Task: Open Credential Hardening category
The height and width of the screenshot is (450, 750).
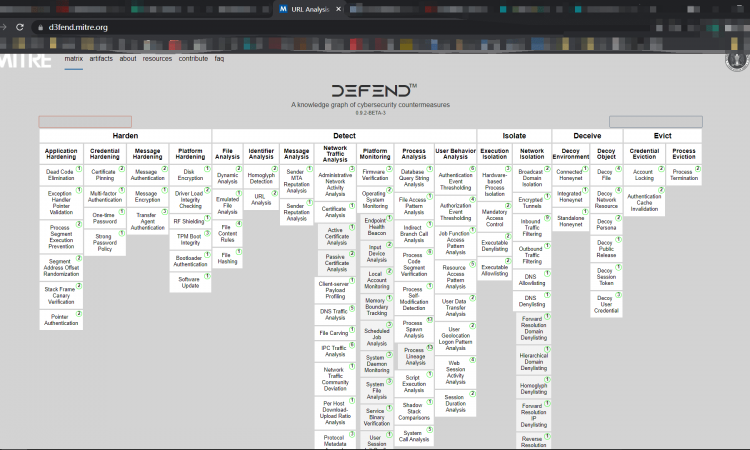Action: pyautogui.click(x=105, y=154)
